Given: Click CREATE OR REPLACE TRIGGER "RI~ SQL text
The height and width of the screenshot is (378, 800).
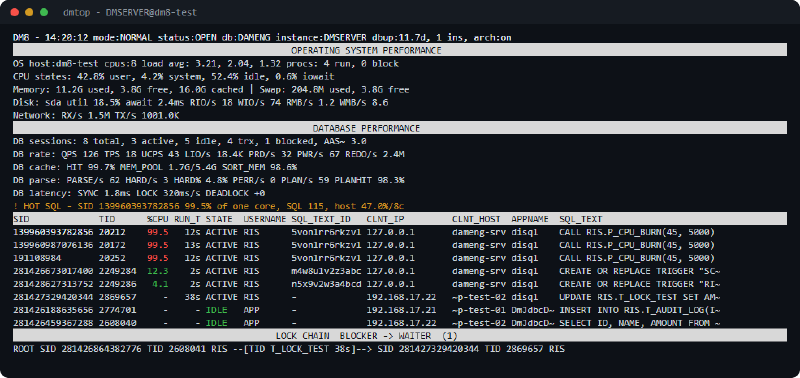Looking at the screenshot, I should coord(640,284).
